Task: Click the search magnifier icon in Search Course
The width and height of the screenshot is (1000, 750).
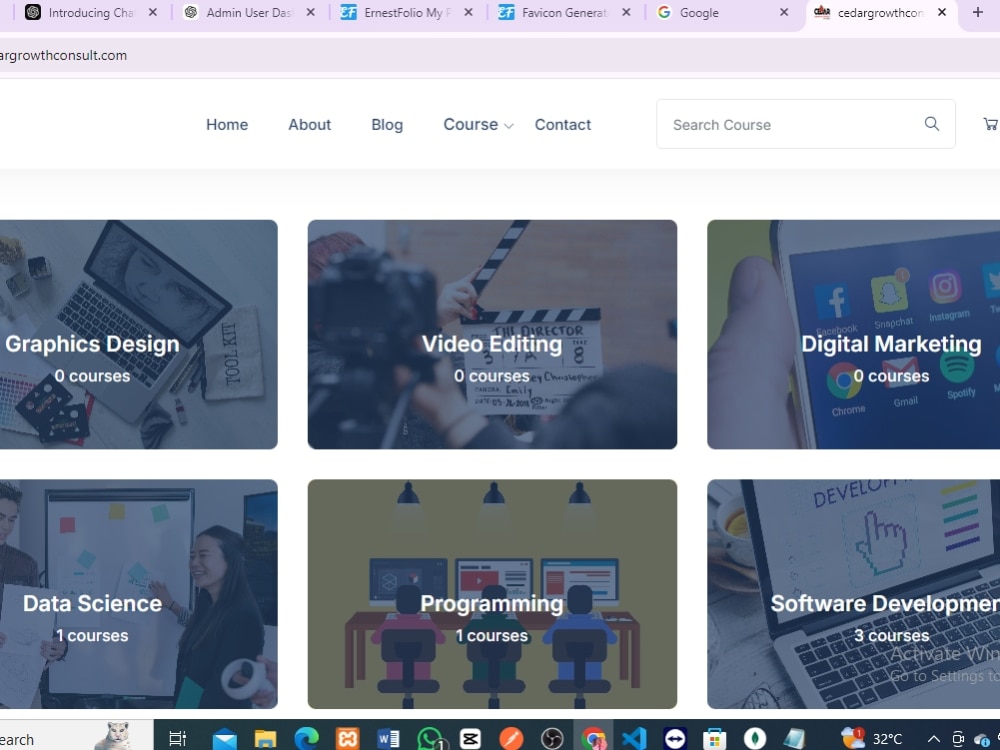Action: (932, 124)
